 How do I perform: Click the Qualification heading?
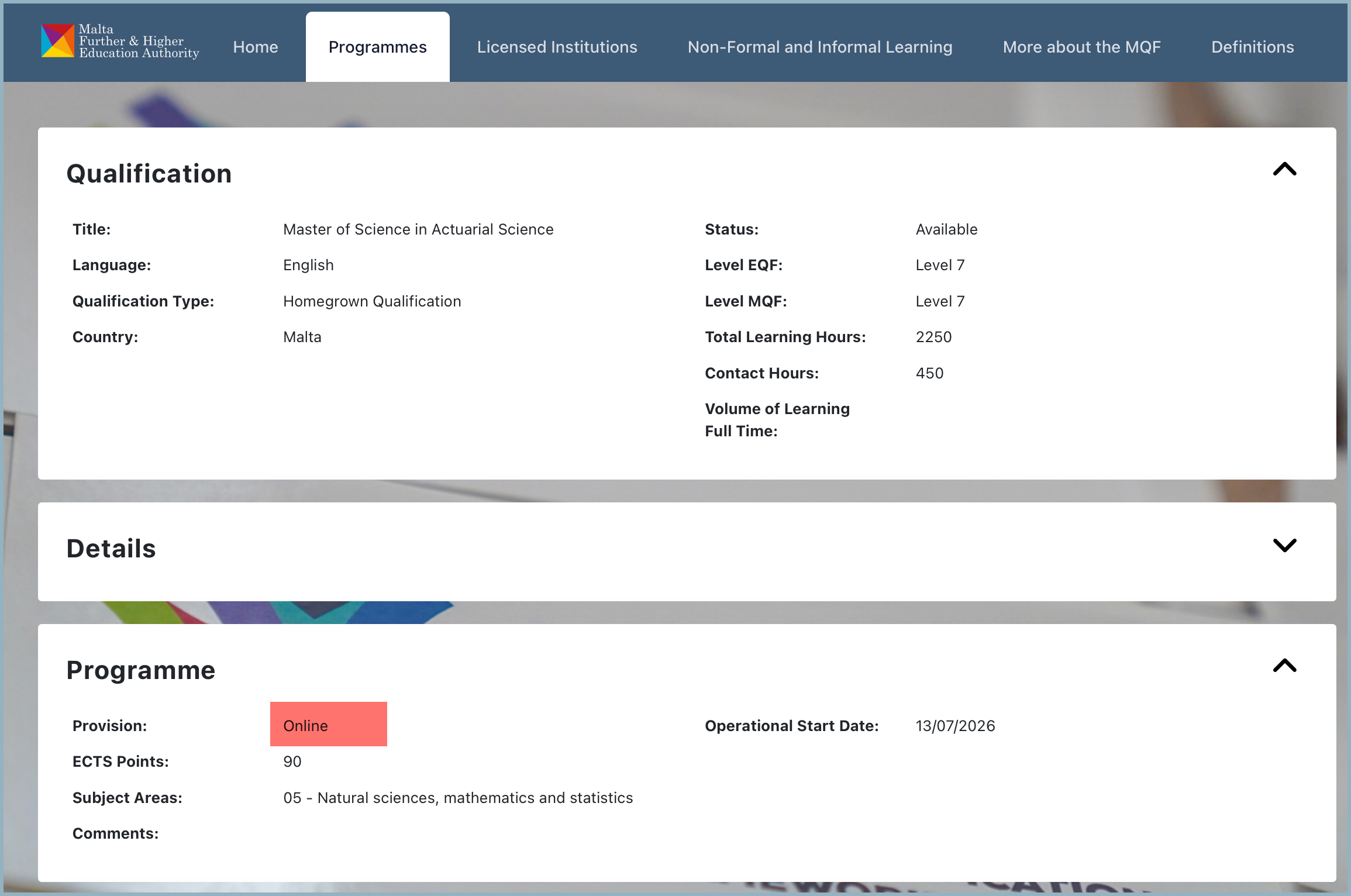tap(149, 174)
